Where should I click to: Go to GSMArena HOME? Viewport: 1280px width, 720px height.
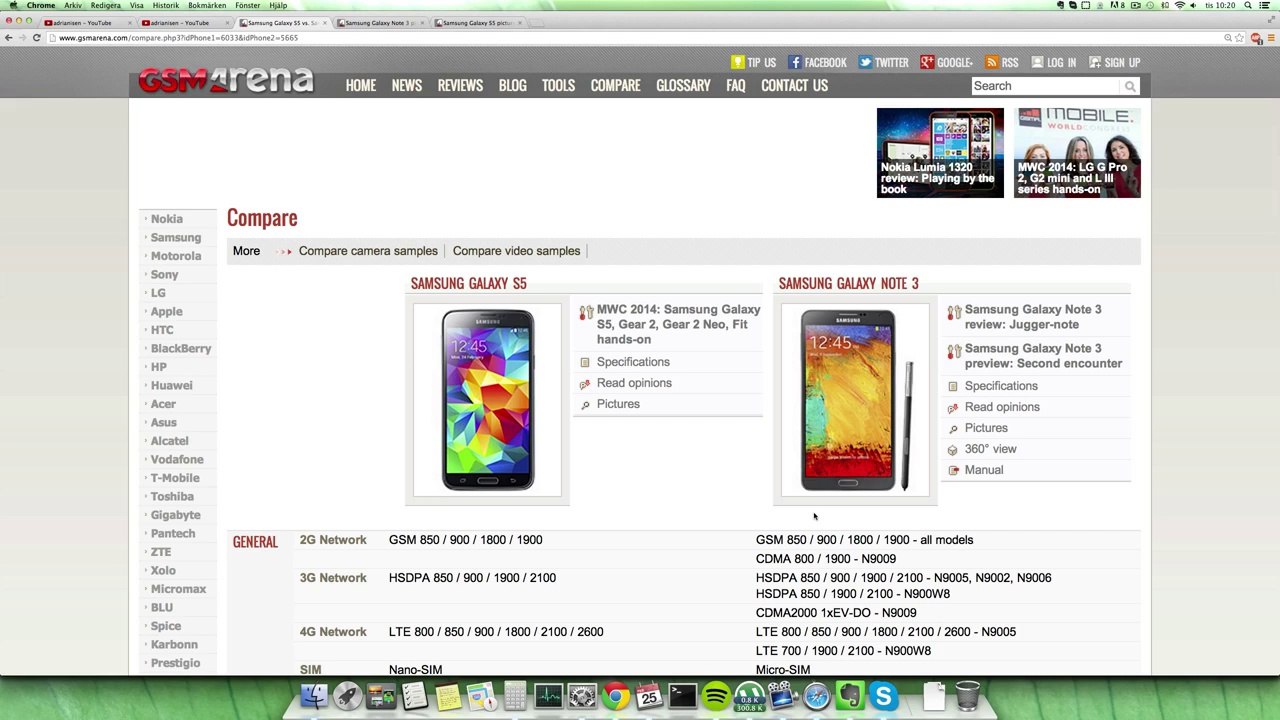pyautogui.click(x=360, y=86)
